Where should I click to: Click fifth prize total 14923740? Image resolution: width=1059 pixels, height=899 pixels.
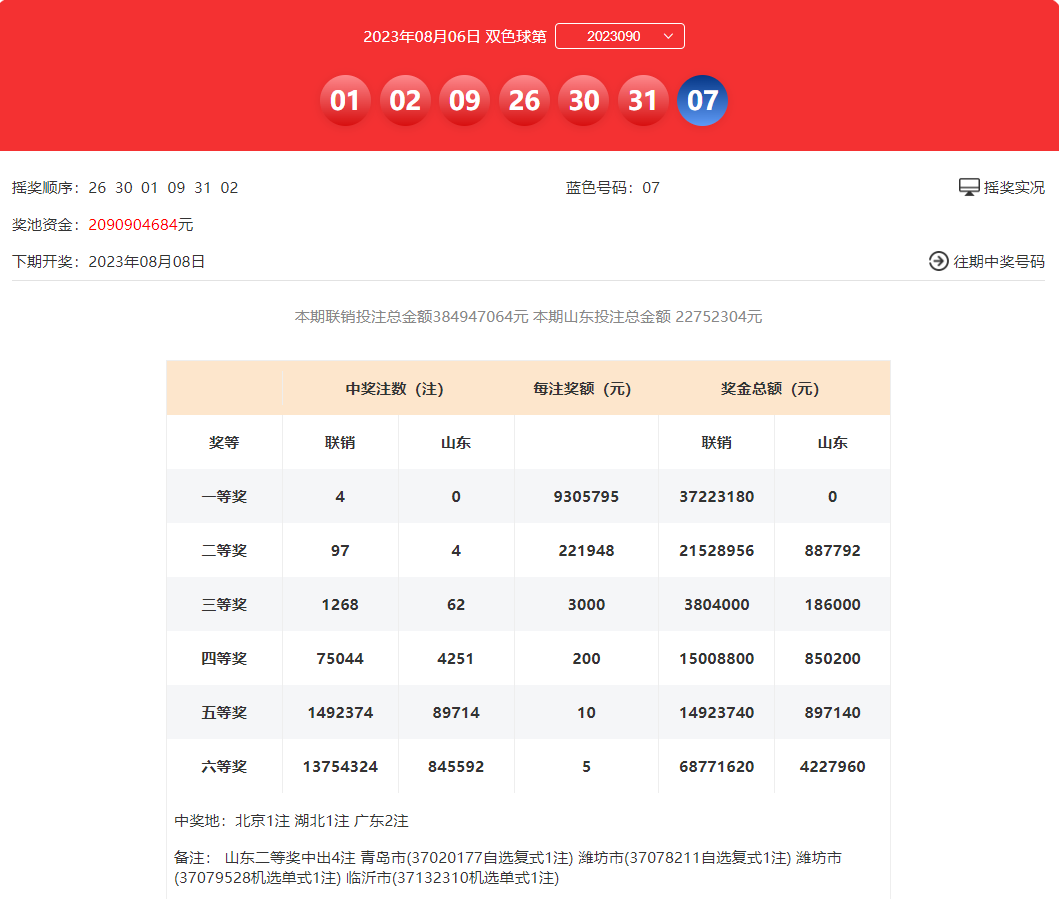tap(717, 713)
